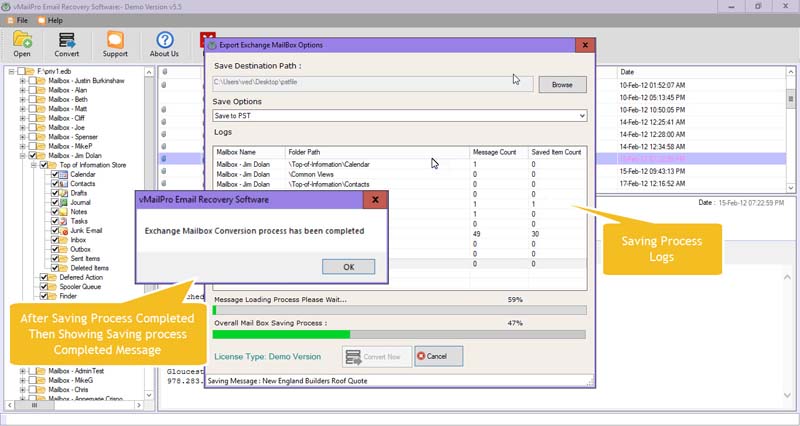800x426 pixels.
Task: Uncheck the Mailbox - Jim Dolan checkbox
Action: click(32, 156)
